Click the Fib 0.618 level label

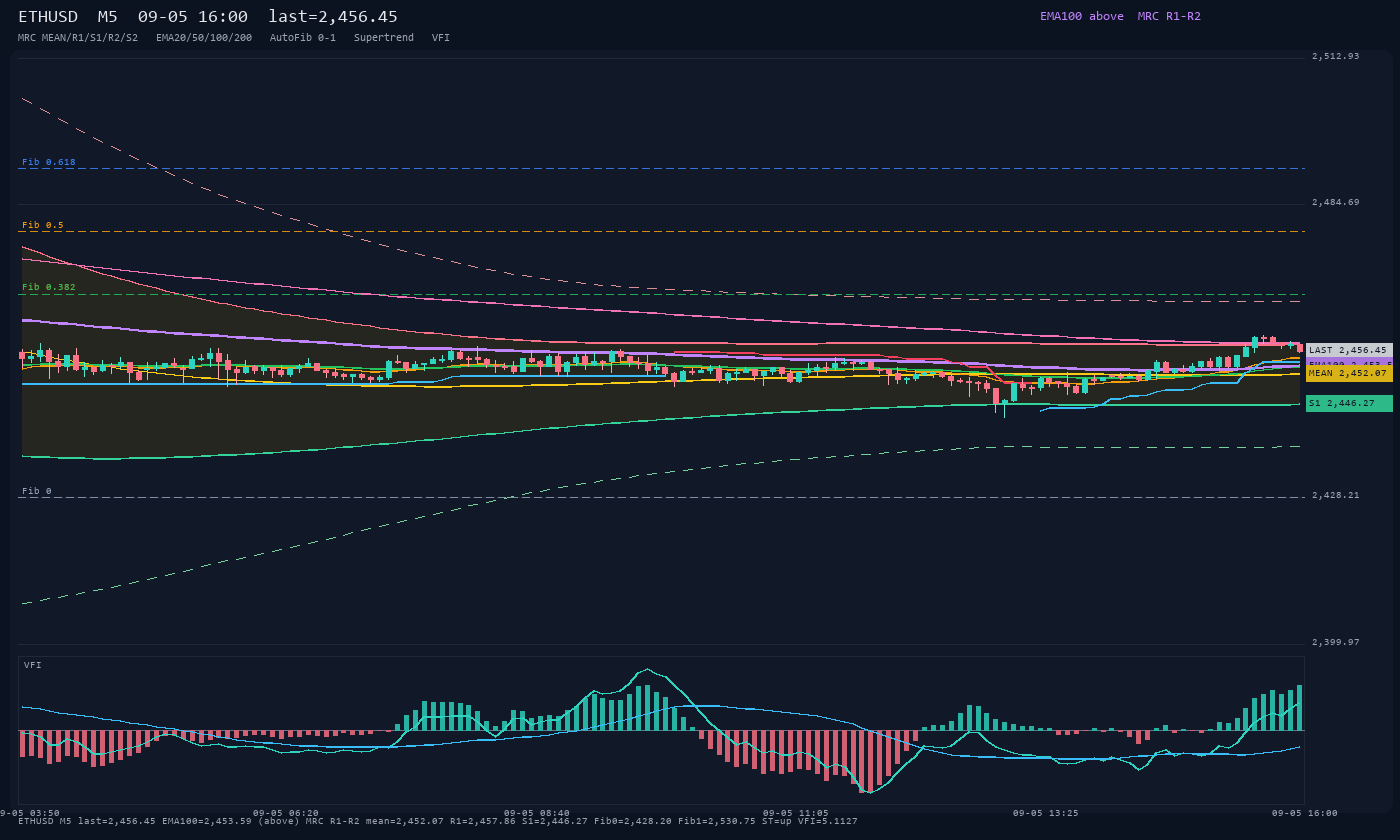click(x=49, y=162)
